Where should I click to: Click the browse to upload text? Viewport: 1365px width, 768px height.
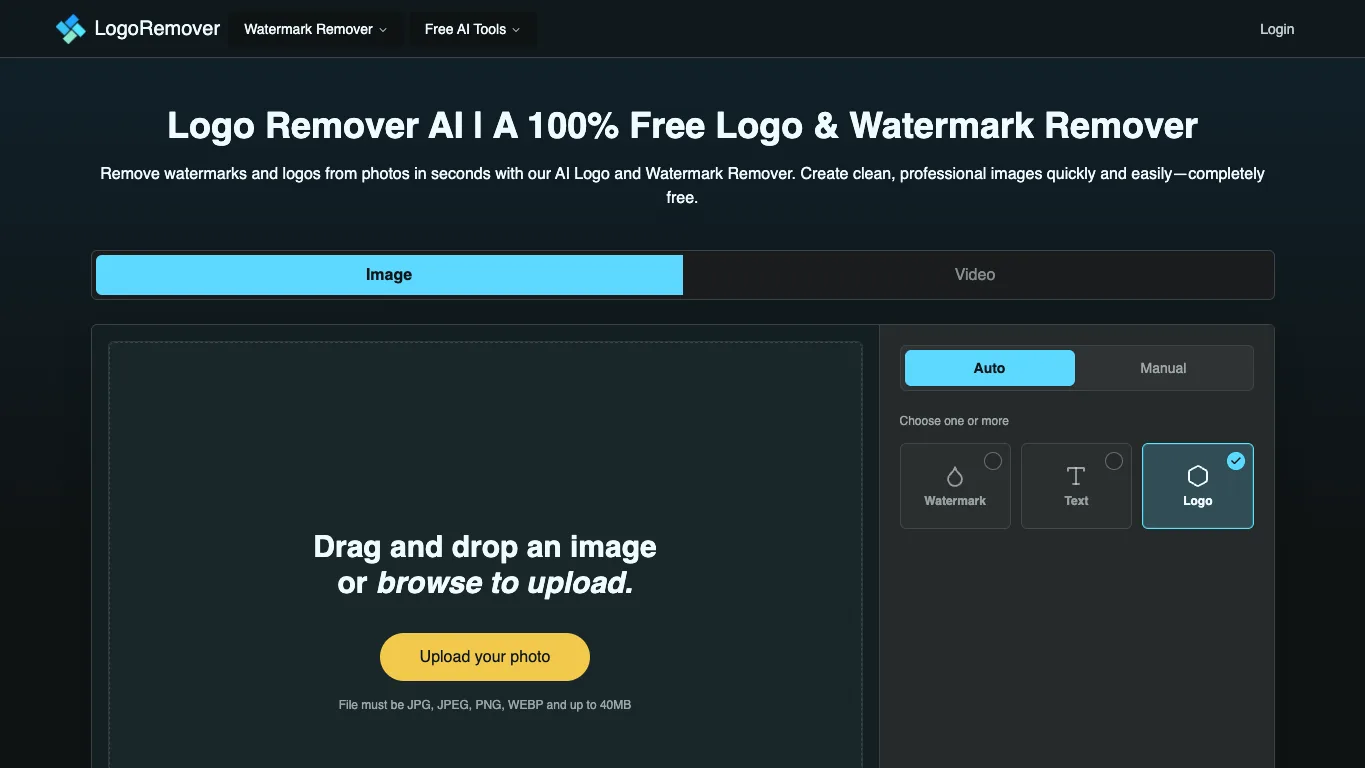(505, 583)
